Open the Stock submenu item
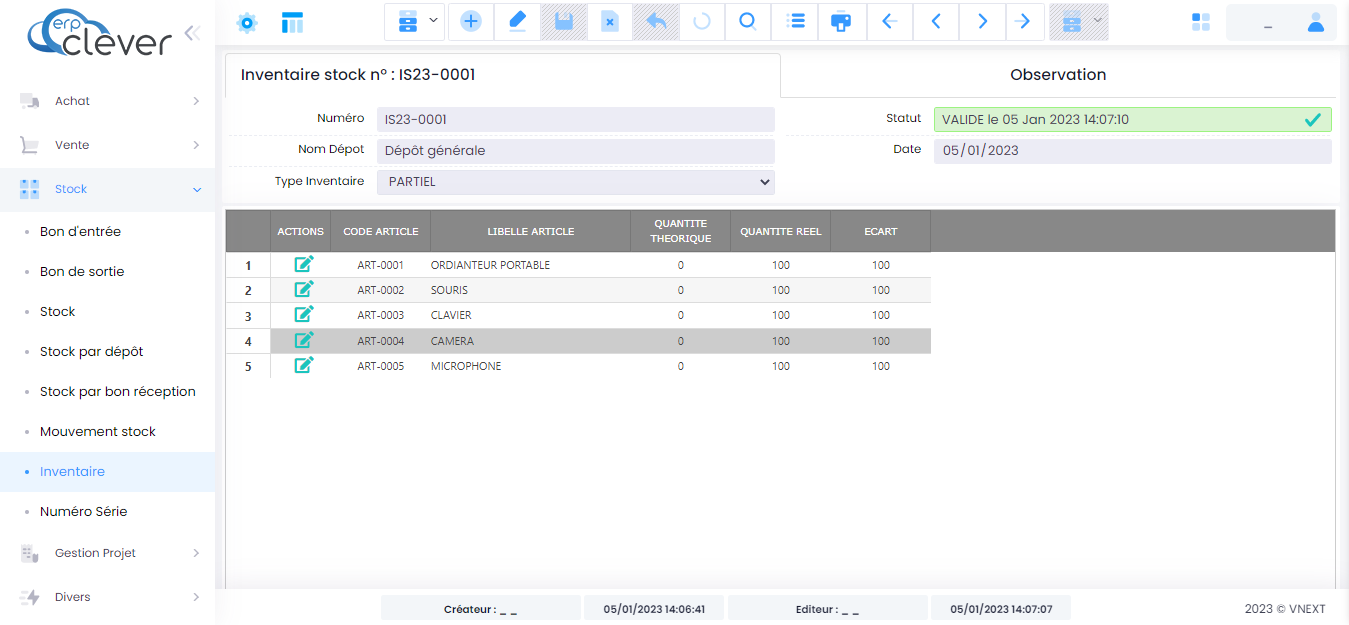This screenshot has width=1349, height=625. [57, 311]
